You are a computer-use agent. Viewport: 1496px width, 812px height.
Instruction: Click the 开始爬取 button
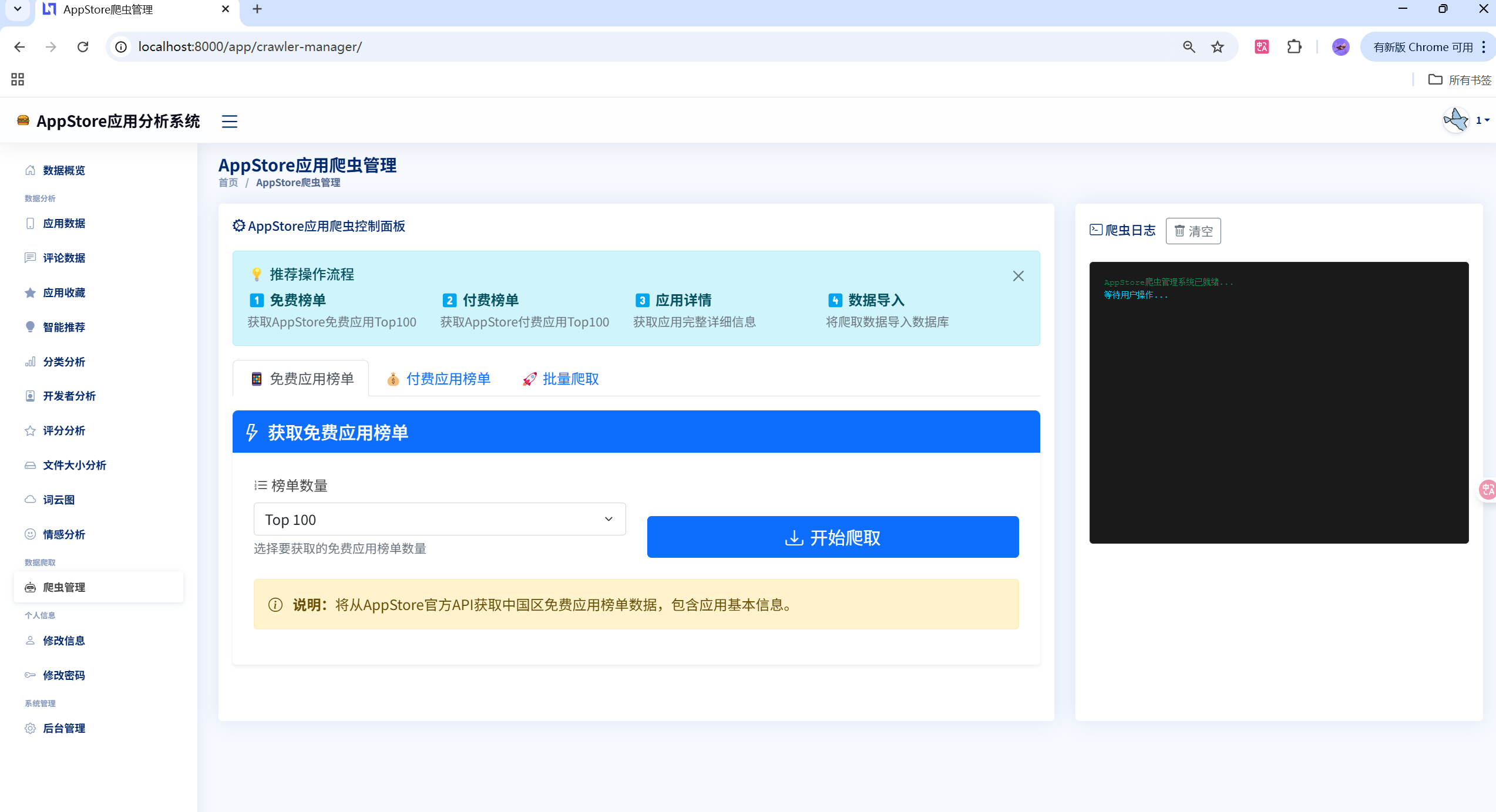pyautogui.click(x=832, y=537)
